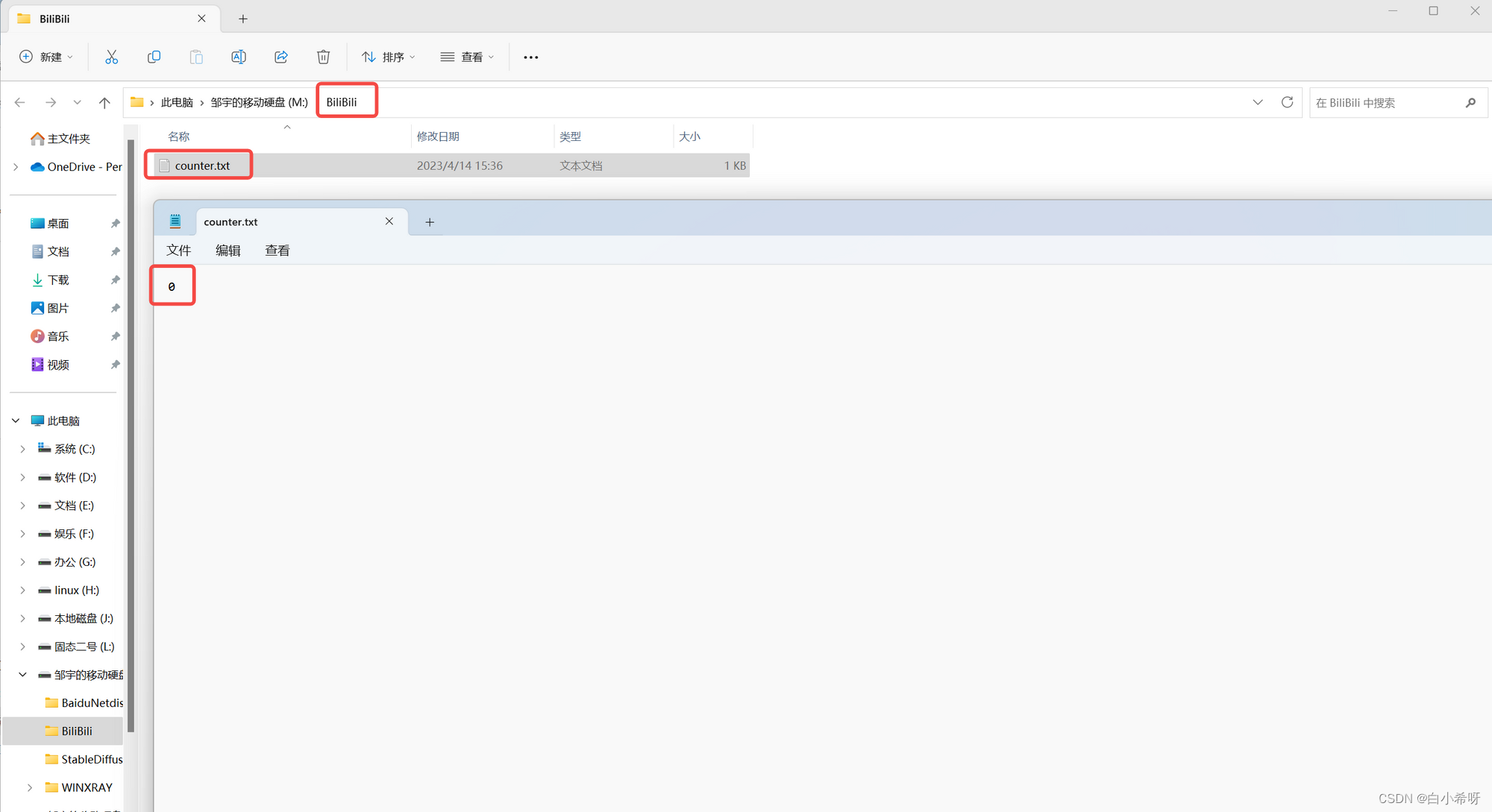Image resolution: width=1492 pixels, height=812 pixels.
Task: Close the counter.txt Notepad tab
Action: [x=389, y=221]
